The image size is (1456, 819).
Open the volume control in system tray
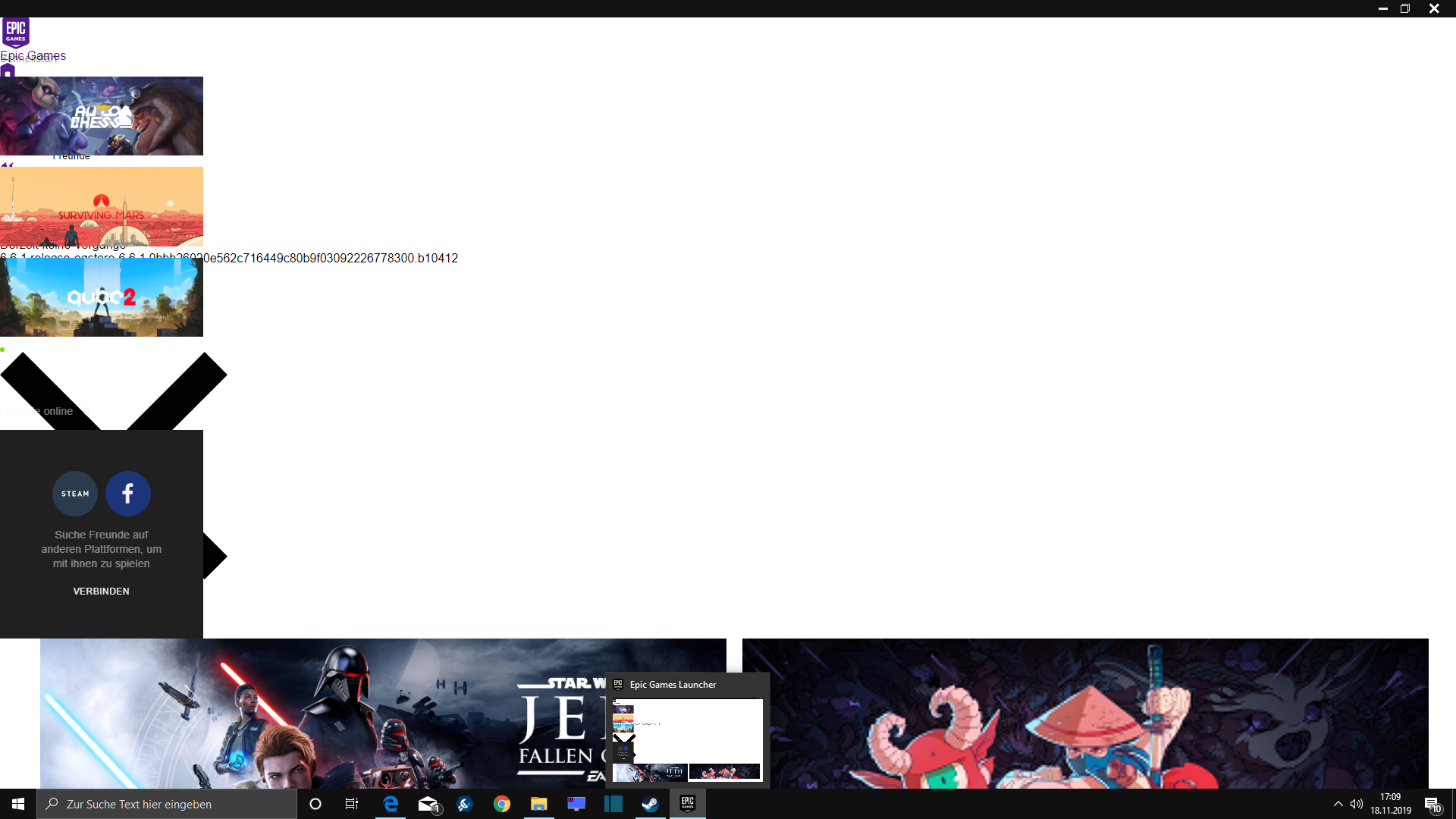point(1356,804)
